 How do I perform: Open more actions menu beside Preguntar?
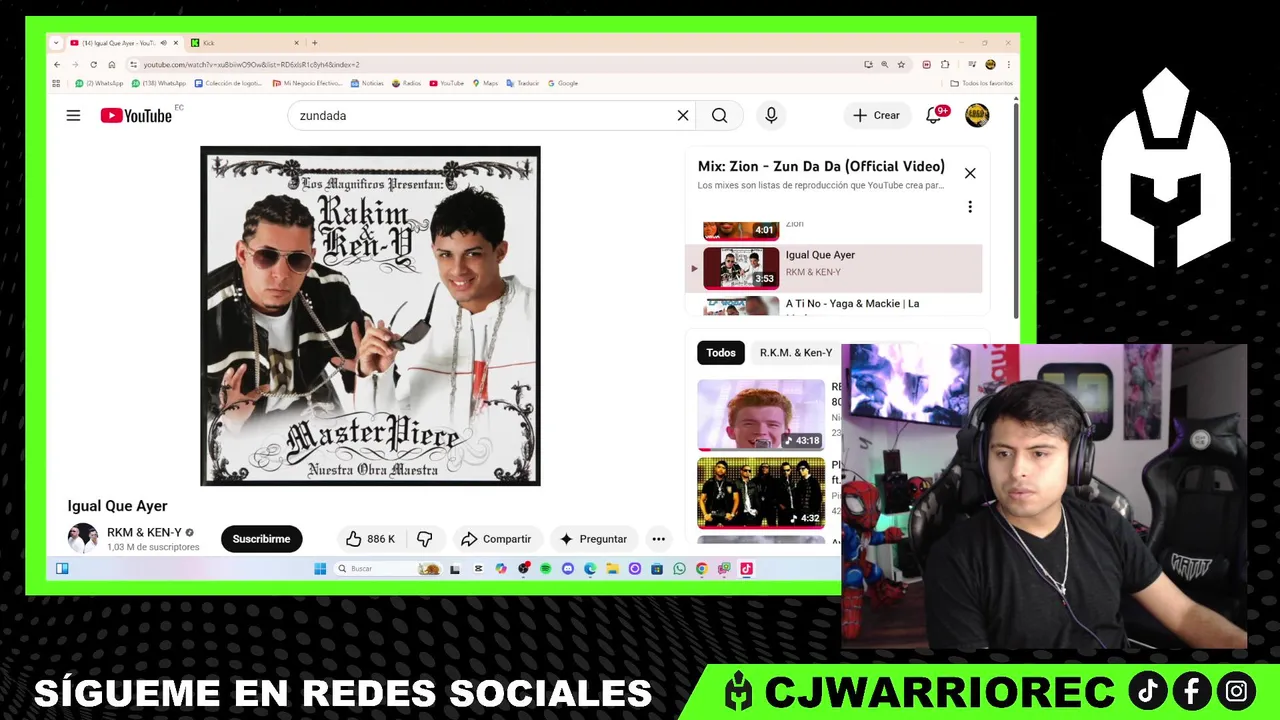(658, 539)
